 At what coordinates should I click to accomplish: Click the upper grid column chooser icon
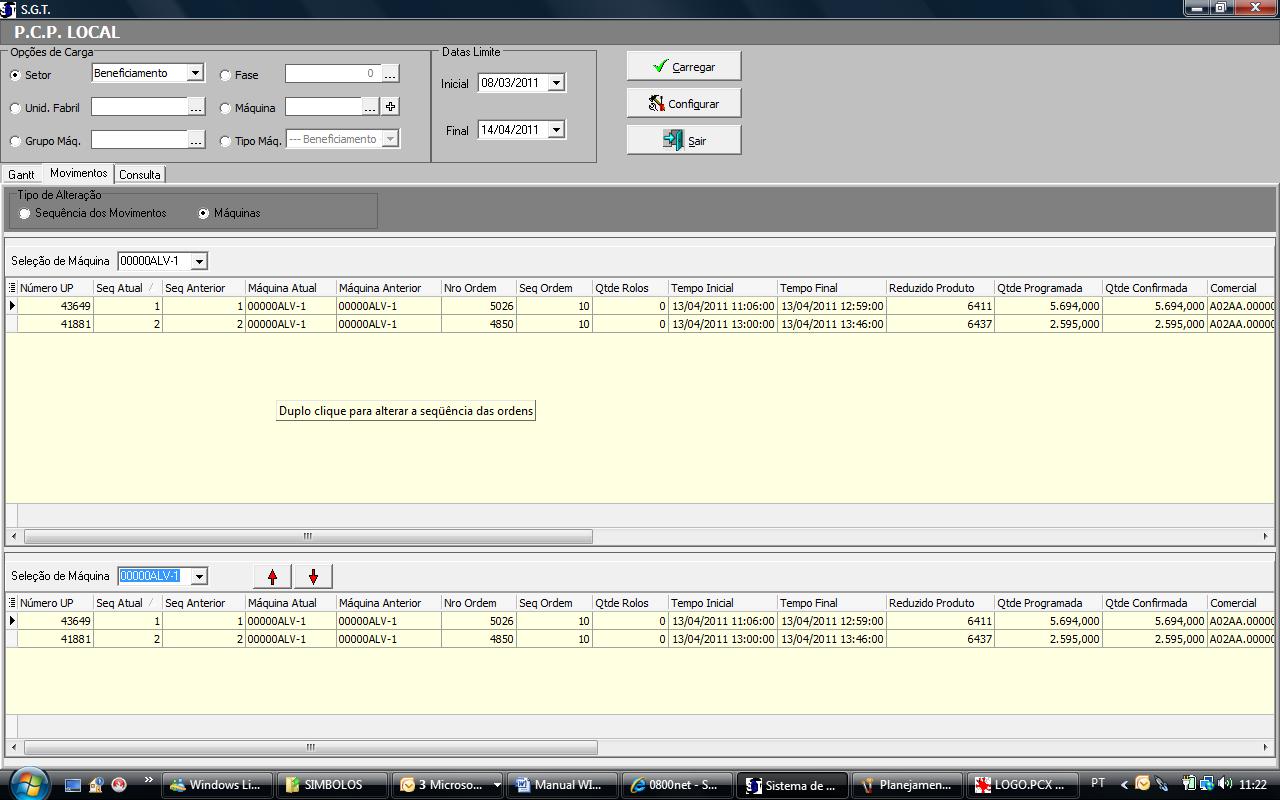click(x=12, y=288)
